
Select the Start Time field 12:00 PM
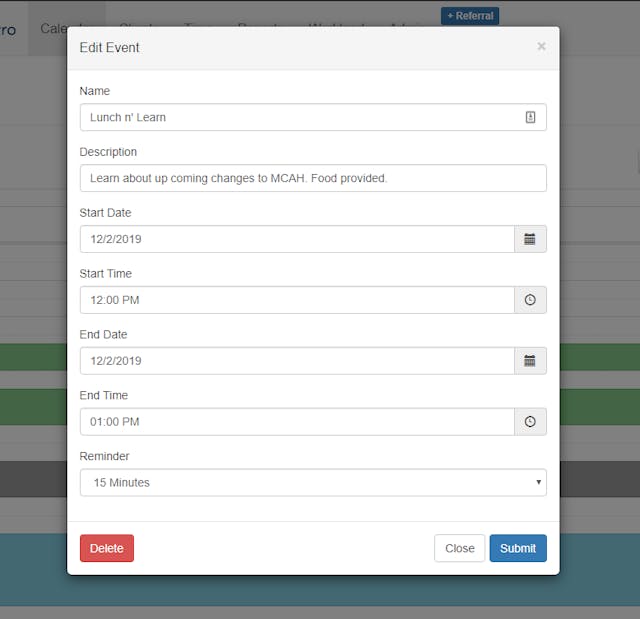pos(297,300)
